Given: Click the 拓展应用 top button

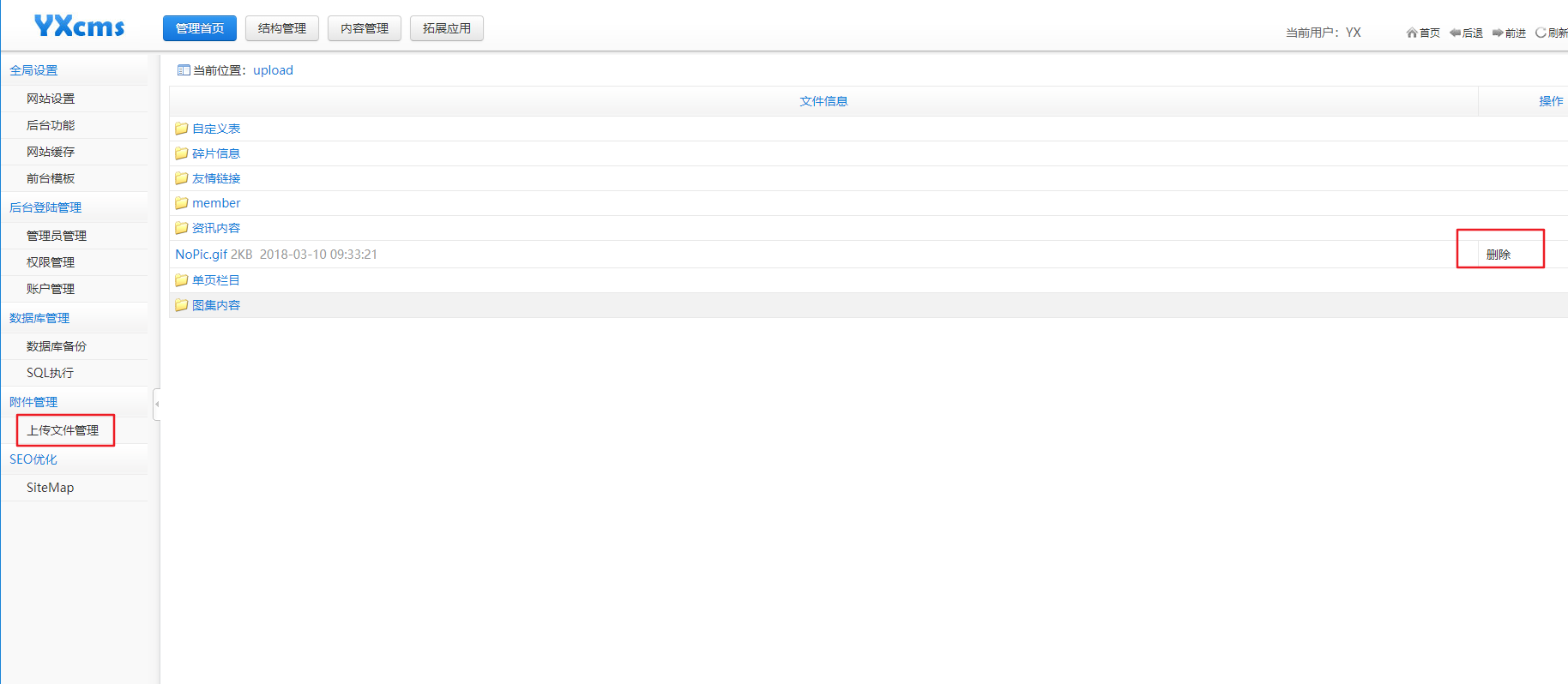Looking at the screenshot, I should (x=446, y=28).
